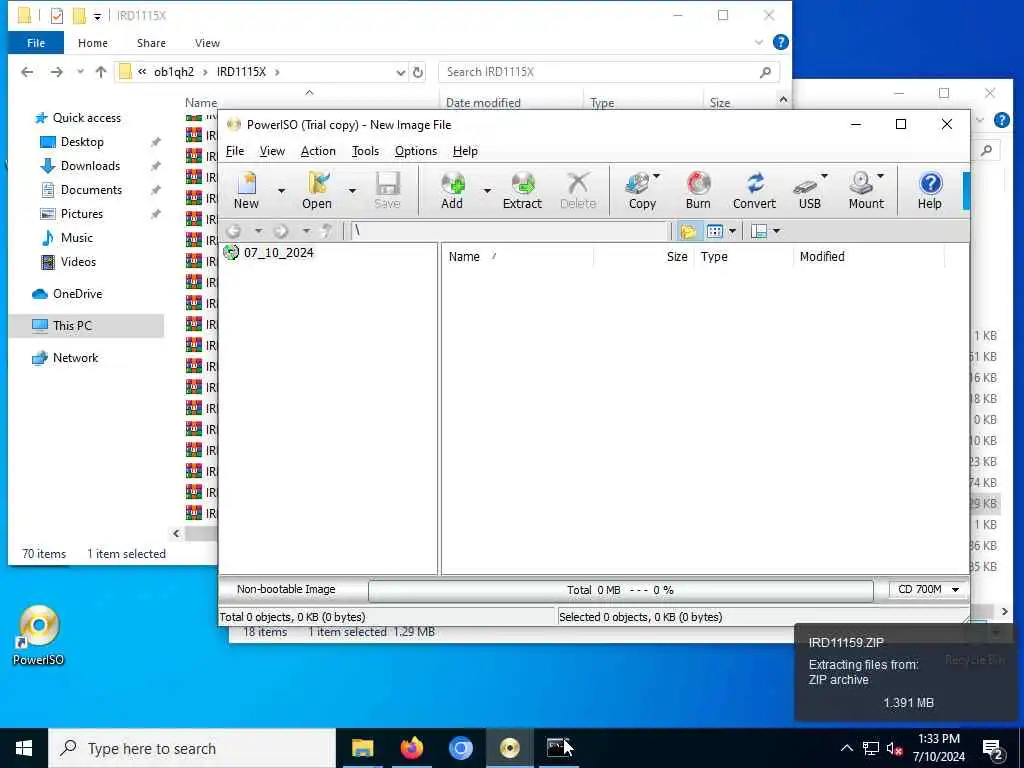This screenshot has height=768, width=1024.
Task: Open the Explorer File tab
Action: point(36,43)
